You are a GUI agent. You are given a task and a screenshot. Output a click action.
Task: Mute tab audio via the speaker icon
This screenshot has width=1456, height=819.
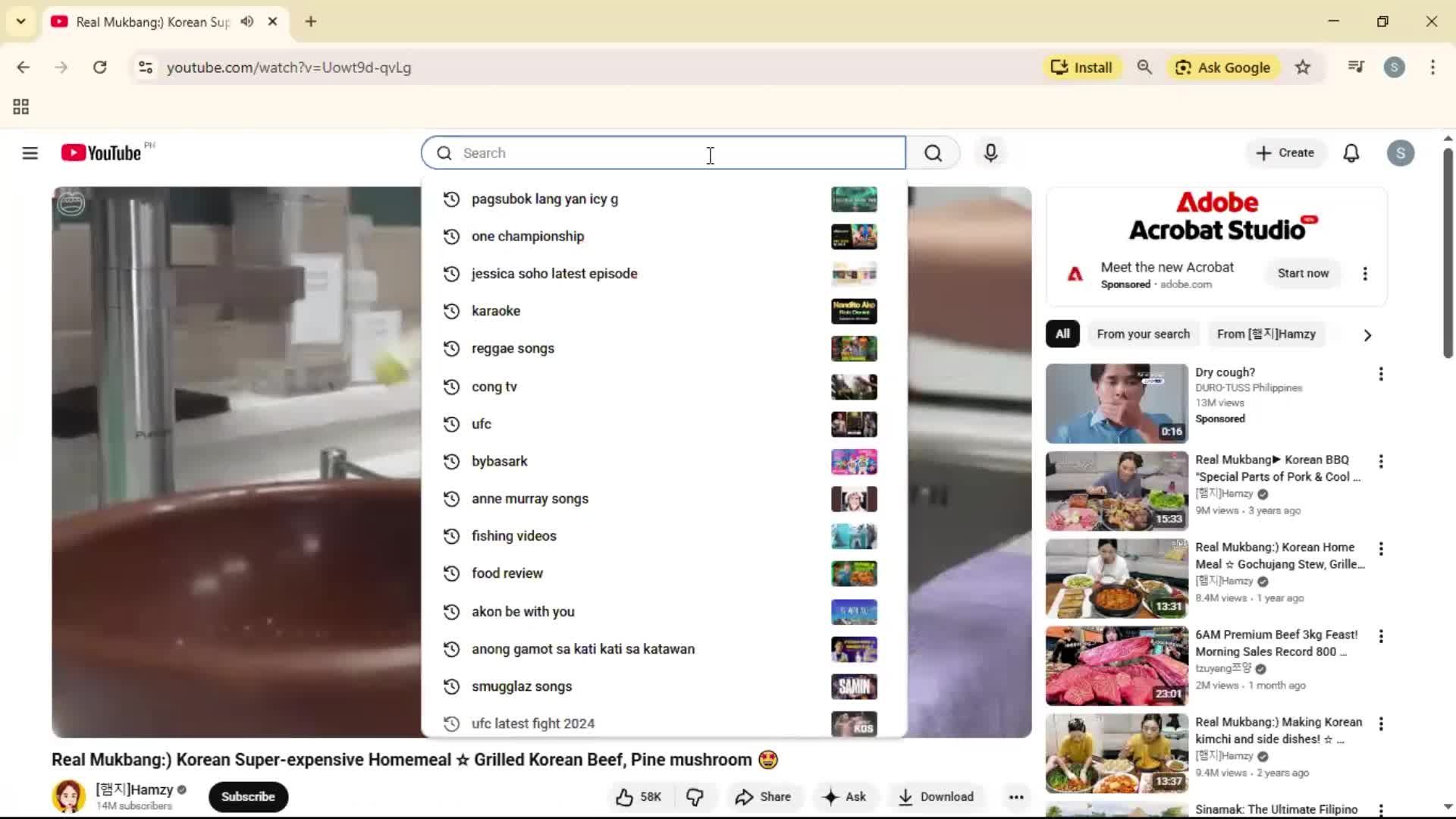[x=246, y=21]
